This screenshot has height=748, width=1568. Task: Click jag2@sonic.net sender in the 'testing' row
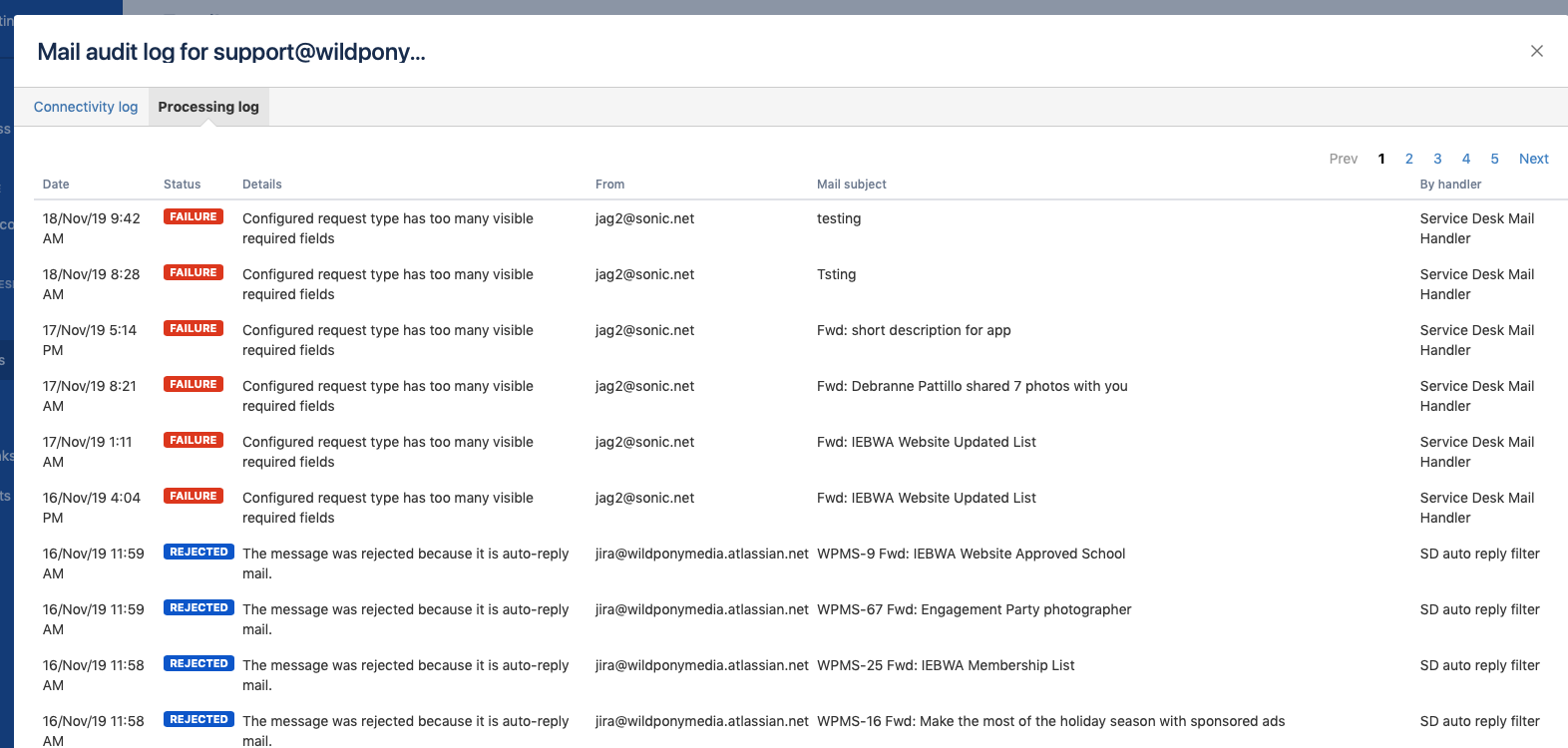point(645,218)
